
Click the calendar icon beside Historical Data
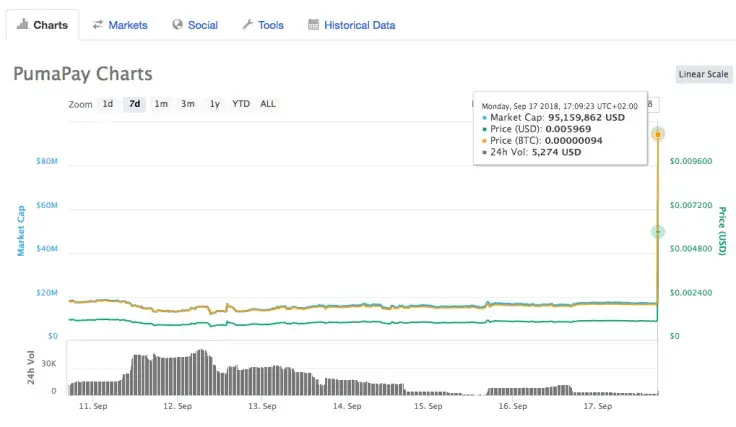click(x=313, y=25)
